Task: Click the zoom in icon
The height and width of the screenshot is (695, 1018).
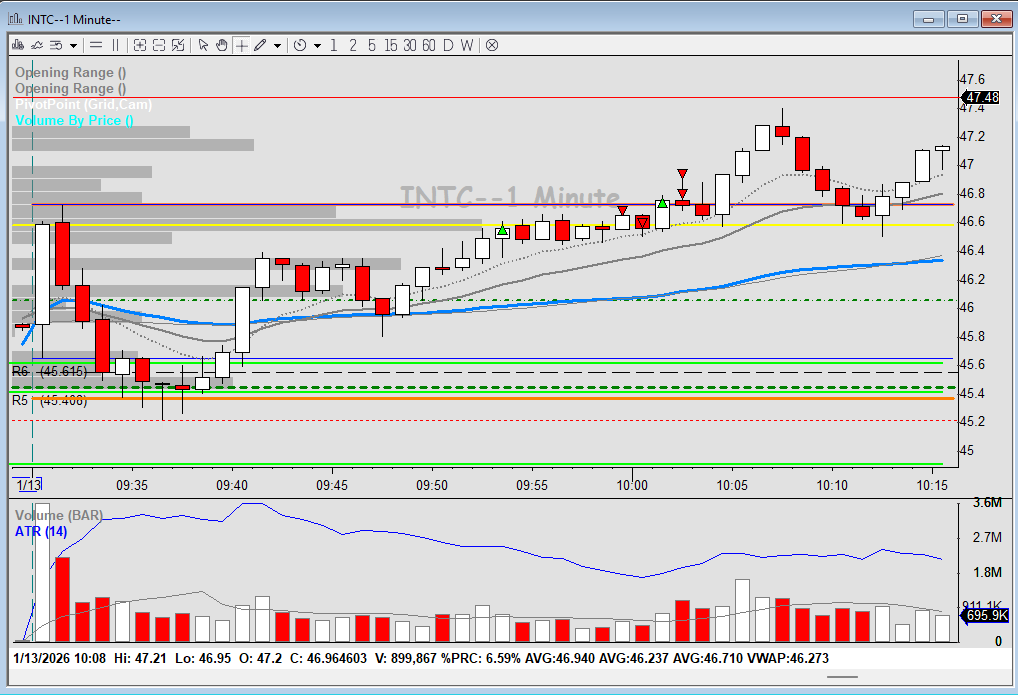Action: 140,45
